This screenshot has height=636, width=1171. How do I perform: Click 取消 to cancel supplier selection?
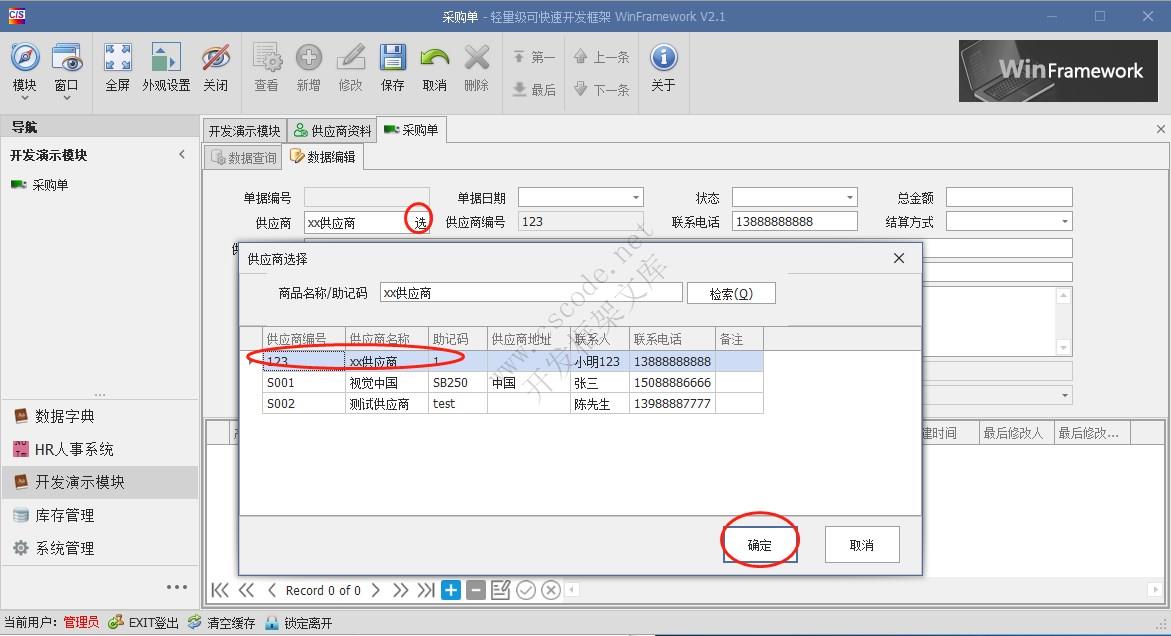pos(861,543)
